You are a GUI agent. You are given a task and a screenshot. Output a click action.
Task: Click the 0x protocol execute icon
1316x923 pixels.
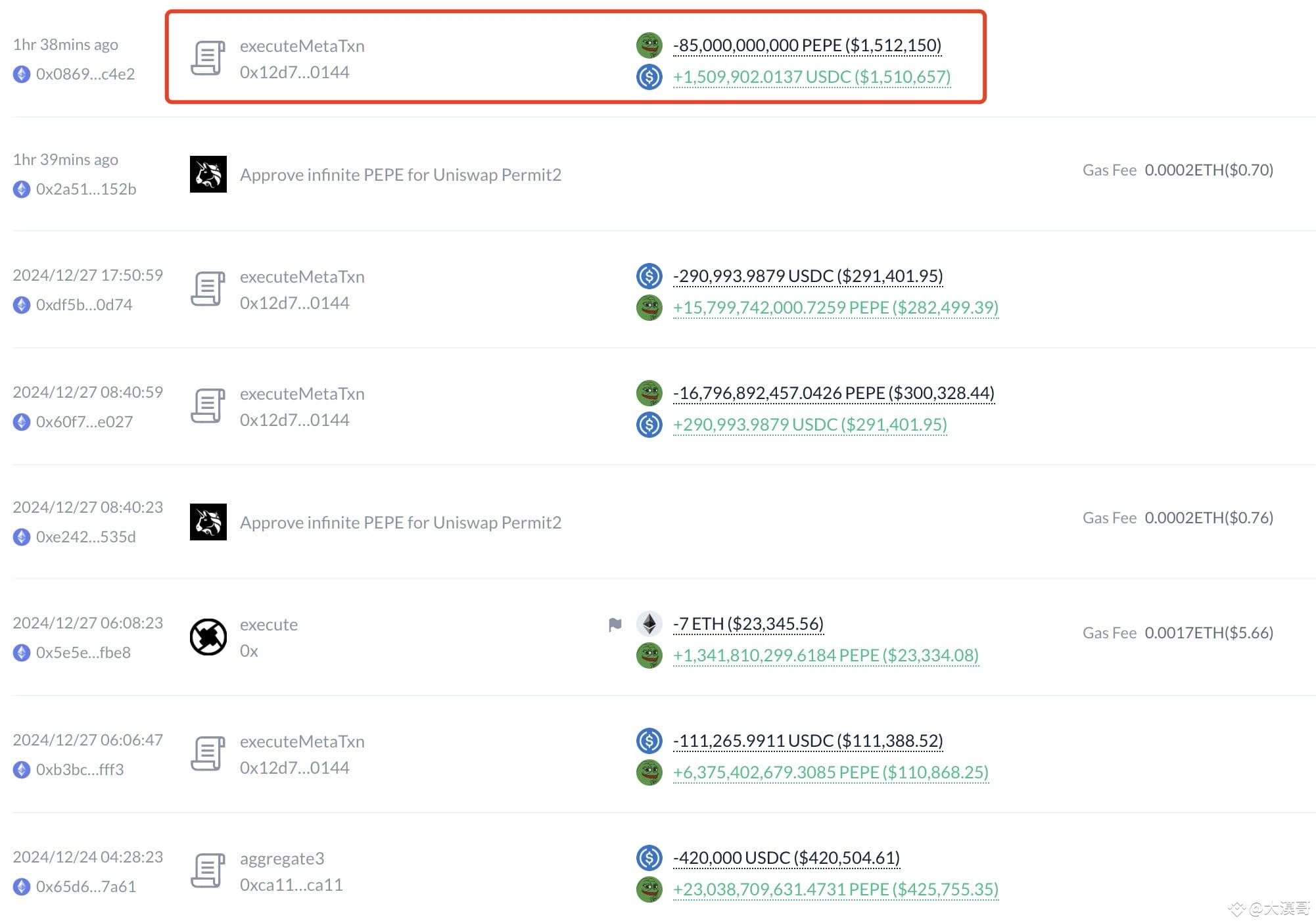tap(208, 637)
